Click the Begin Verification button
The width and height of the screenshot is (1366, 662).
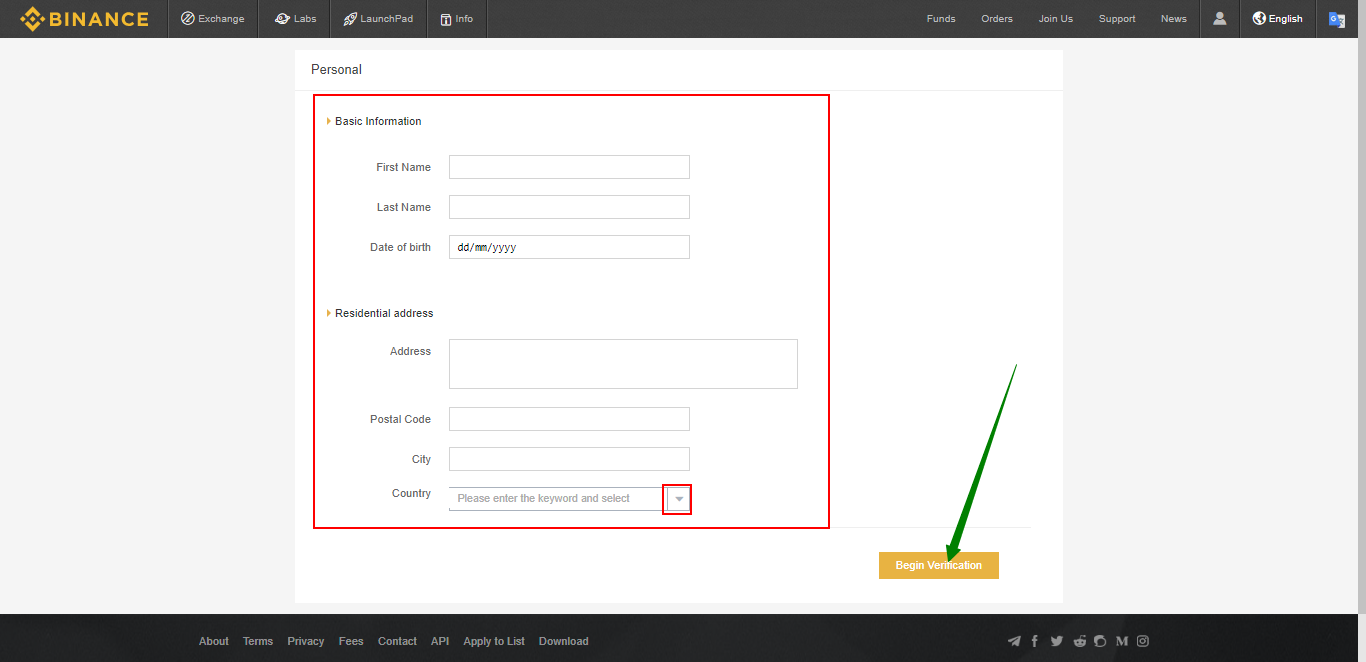coord(939,565)
